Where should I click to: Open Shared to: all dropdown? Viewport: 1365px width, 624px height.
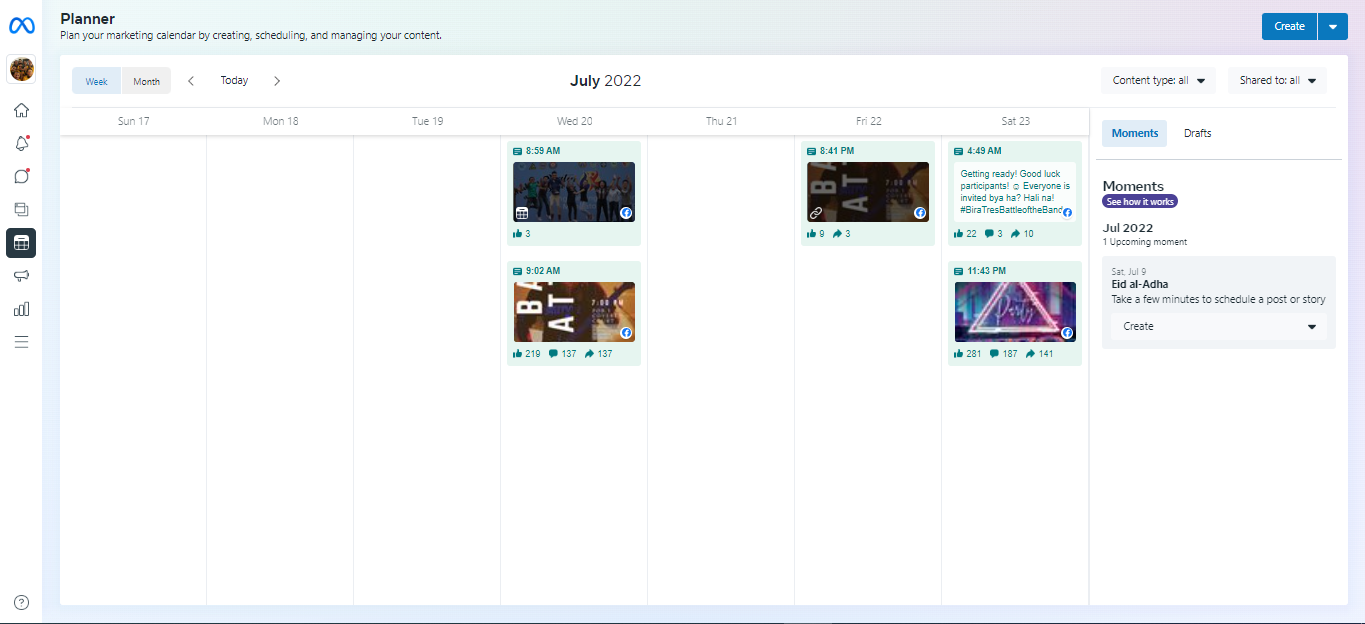[1277, 81]
